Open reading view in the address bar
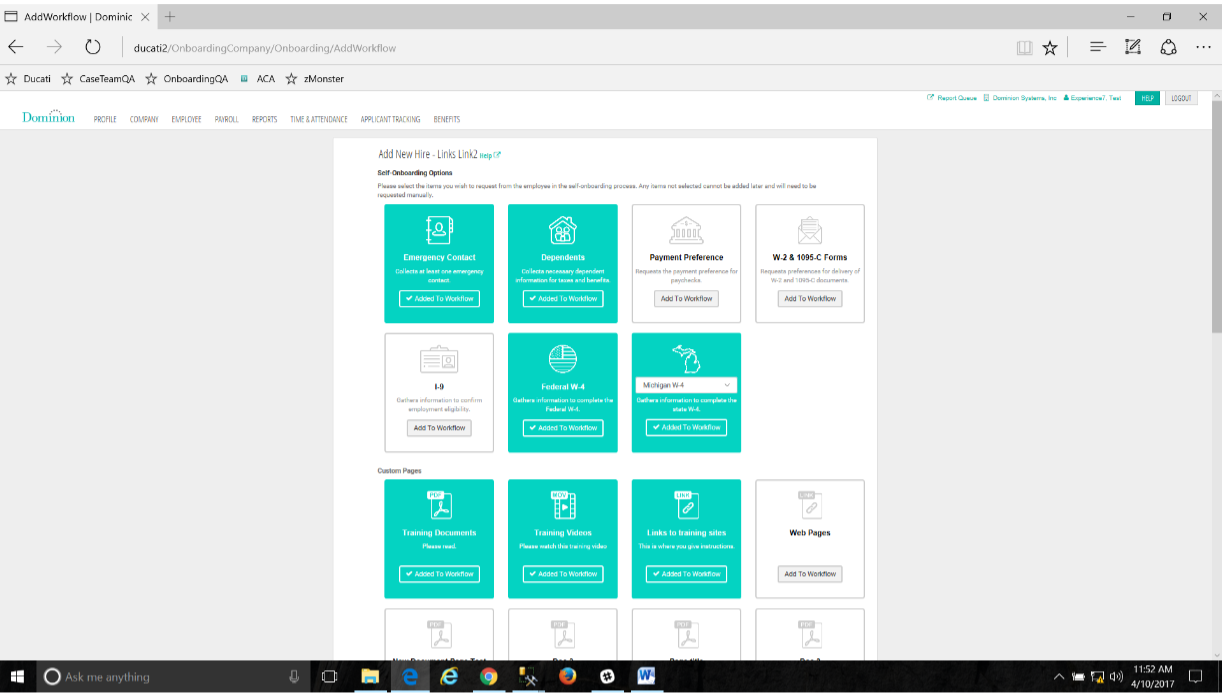 [1024, 47]
